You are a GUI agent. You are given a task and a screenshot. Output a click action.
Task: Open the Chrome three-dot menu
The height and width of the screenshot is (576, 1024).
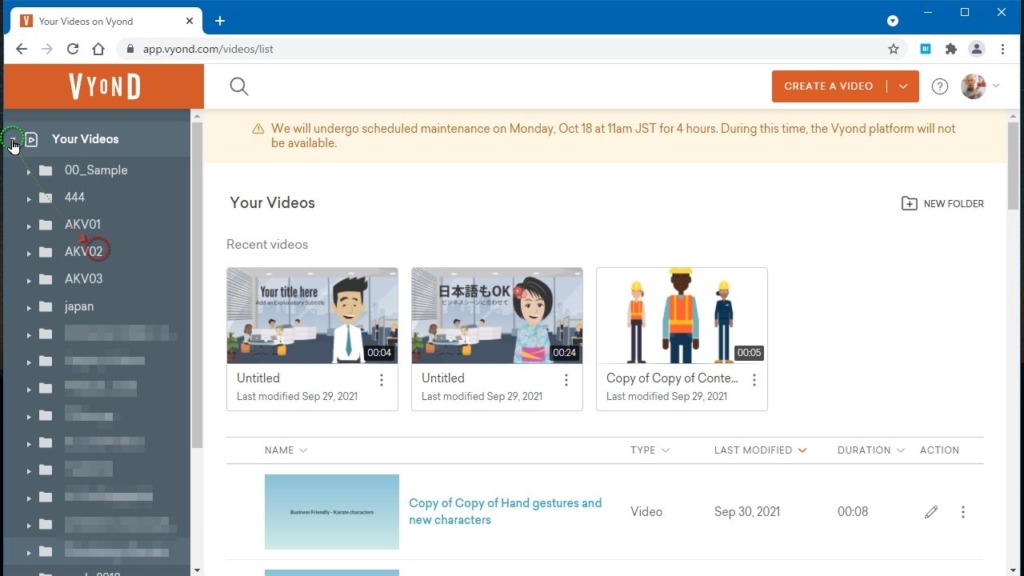[x=1002, y=49]
